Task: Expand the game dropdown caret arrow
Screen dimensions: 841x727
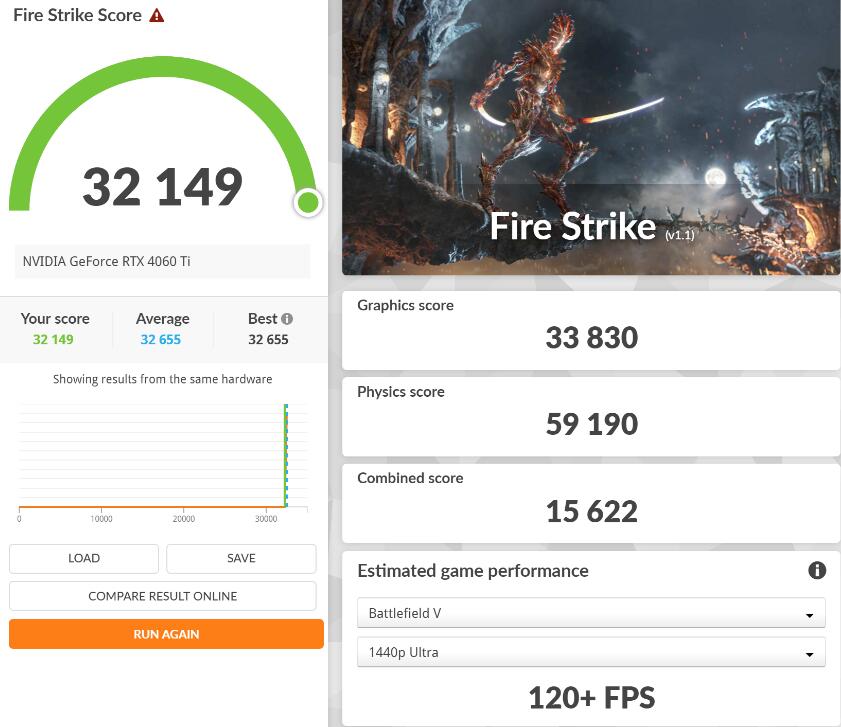Action: click(812, 612)
